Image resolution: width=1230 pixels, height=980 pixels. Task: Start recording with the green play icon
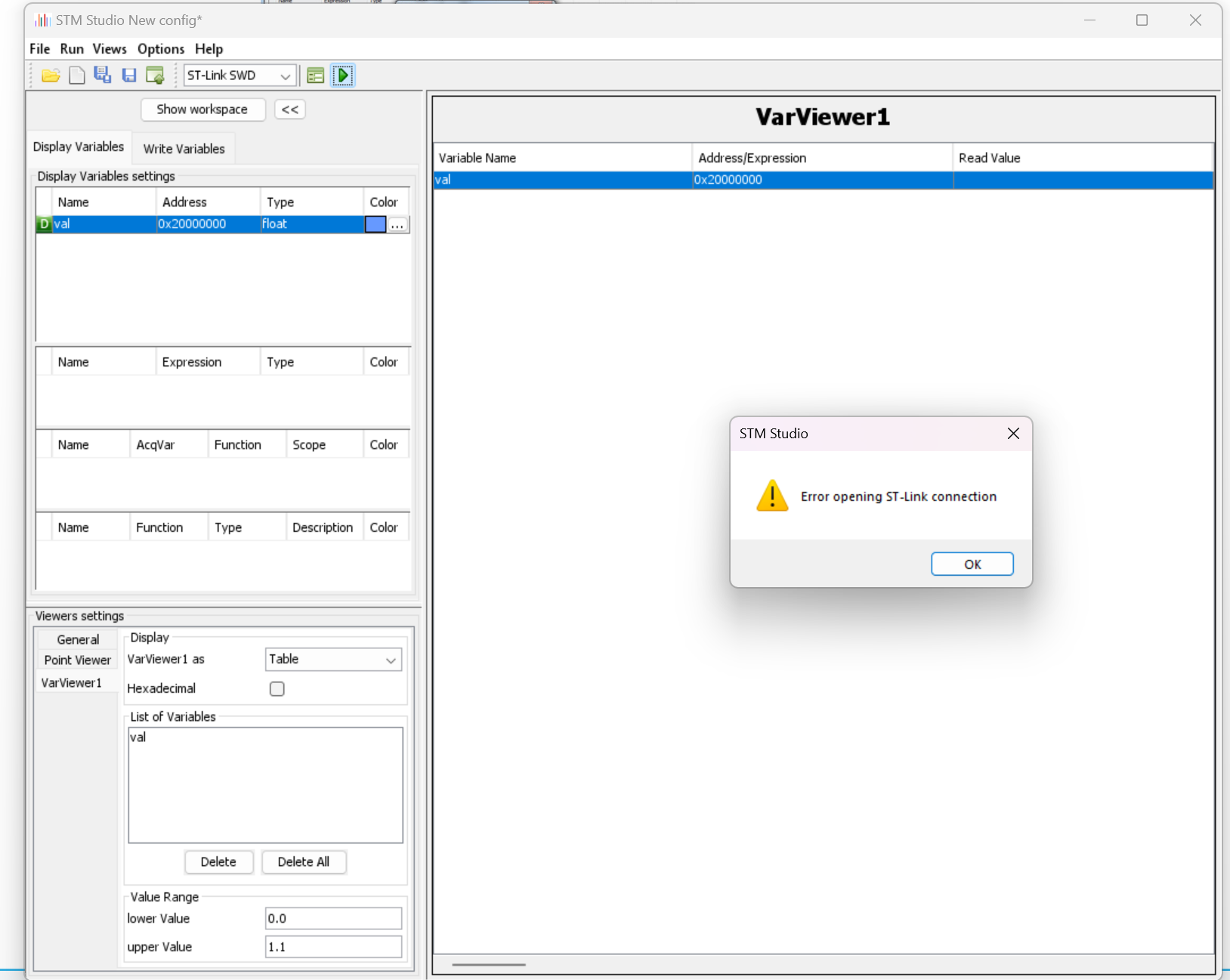click(x=343, y=76)
